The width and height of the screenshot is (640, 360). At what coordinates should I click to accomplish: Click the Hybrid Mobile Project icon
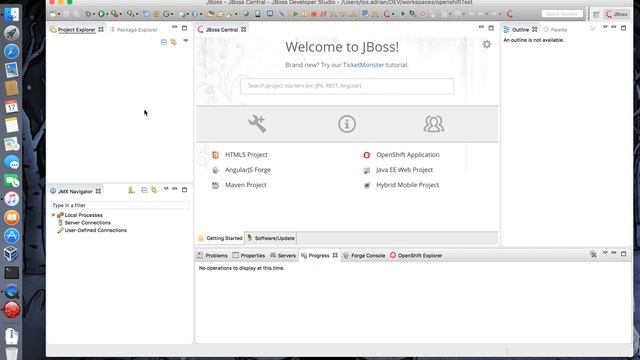[367, 185]
